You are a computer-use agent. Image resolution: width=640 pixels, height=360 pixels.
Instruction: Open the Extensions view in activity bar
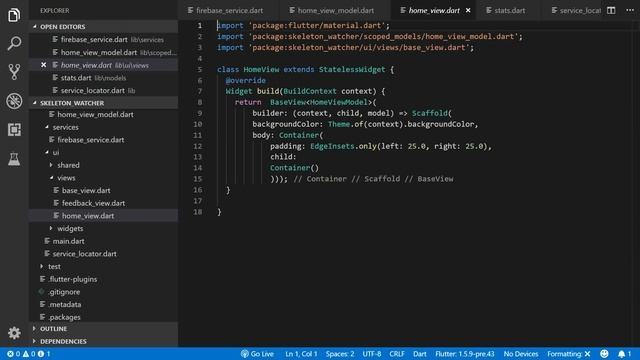pos(14,130)
